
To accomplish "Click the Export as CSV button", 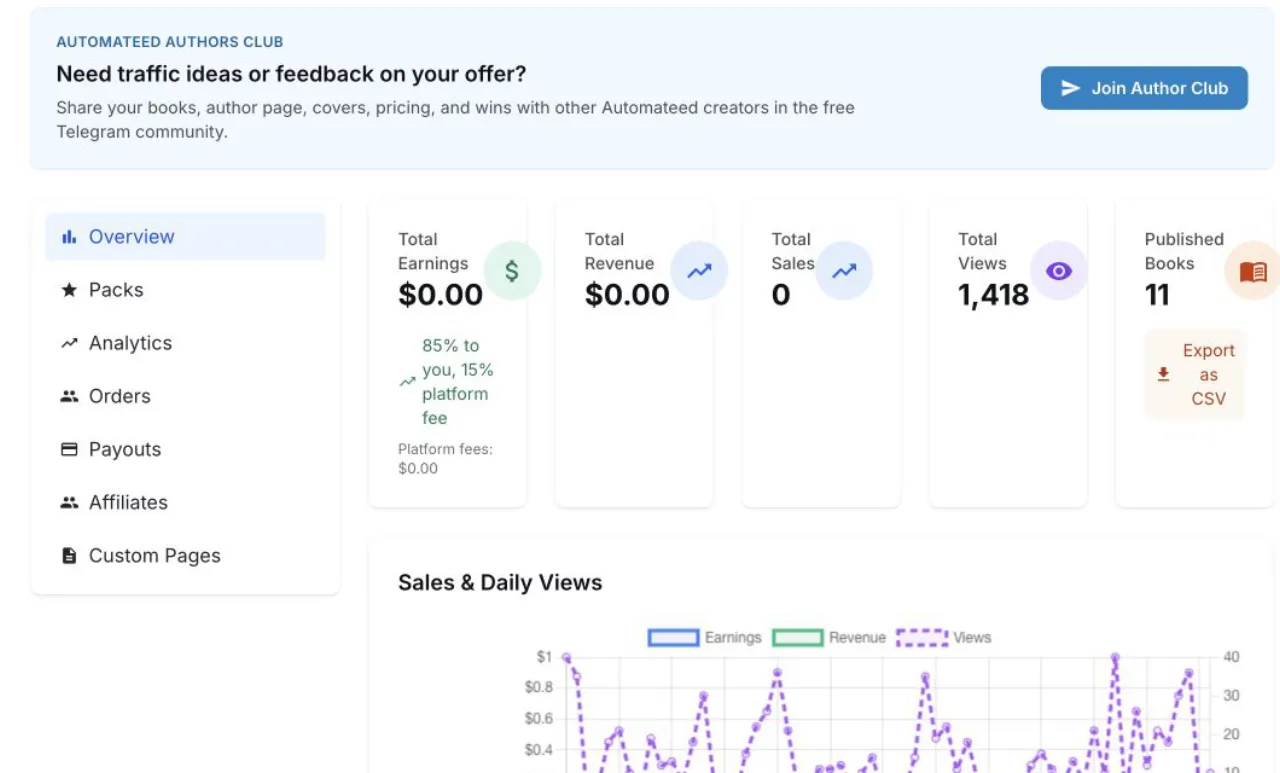I will click(1195, 374).
